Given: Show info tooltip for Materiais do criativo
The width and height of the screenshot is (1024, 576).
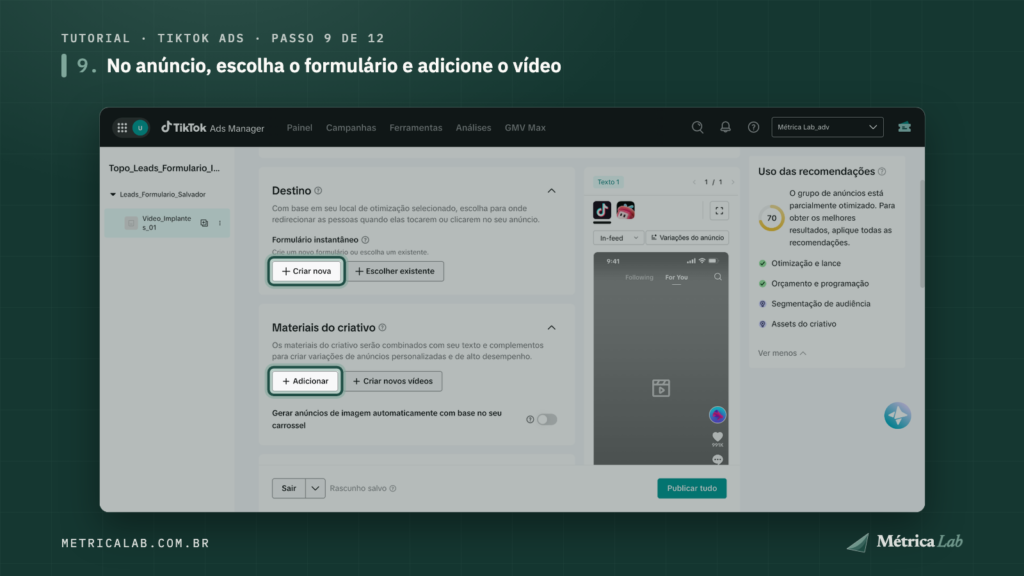Looking at the screenshot, I should pos(383,327).
